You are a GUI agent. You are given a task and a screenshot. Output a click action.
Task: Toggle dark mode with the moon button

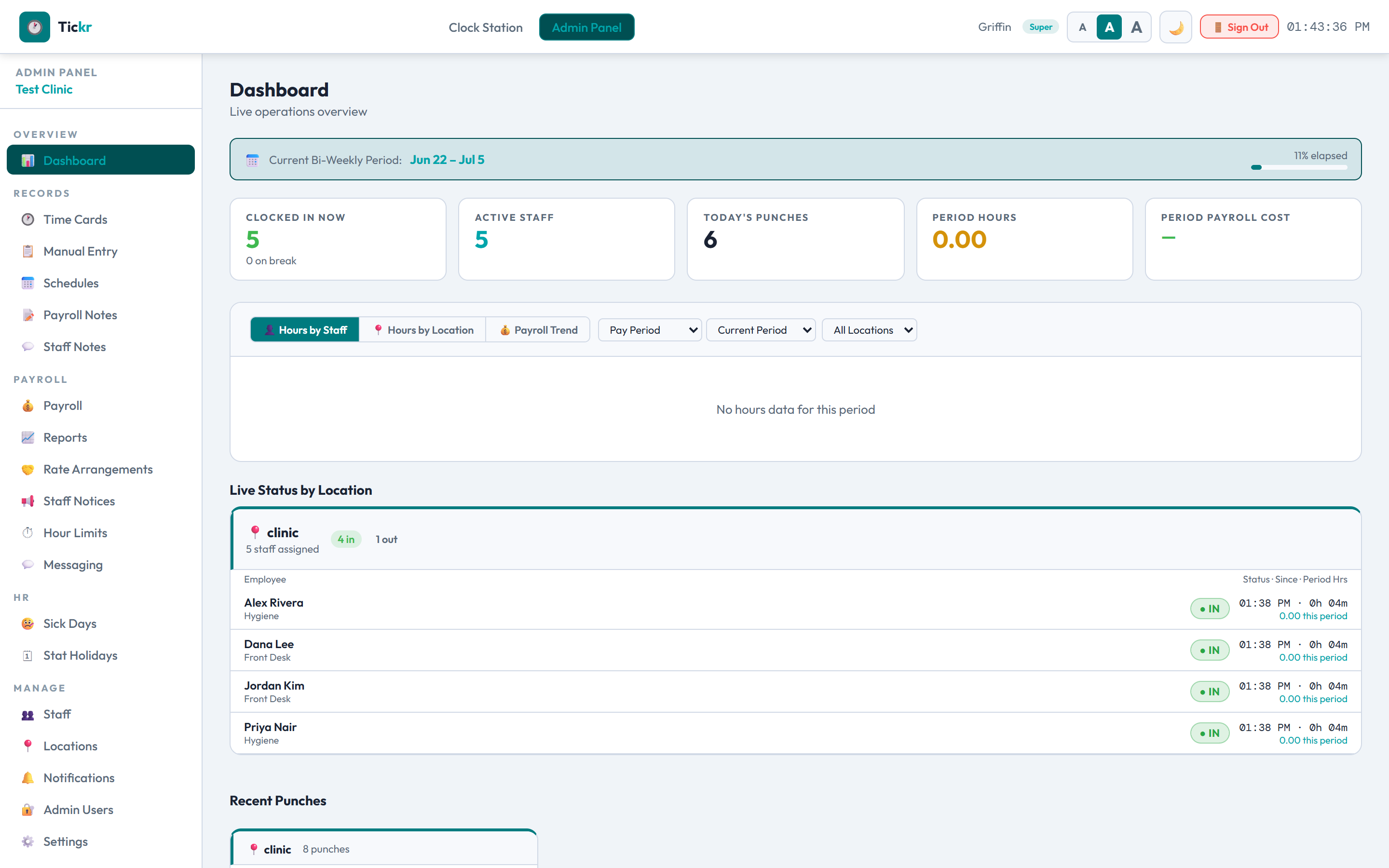[x=1175, y=27]
